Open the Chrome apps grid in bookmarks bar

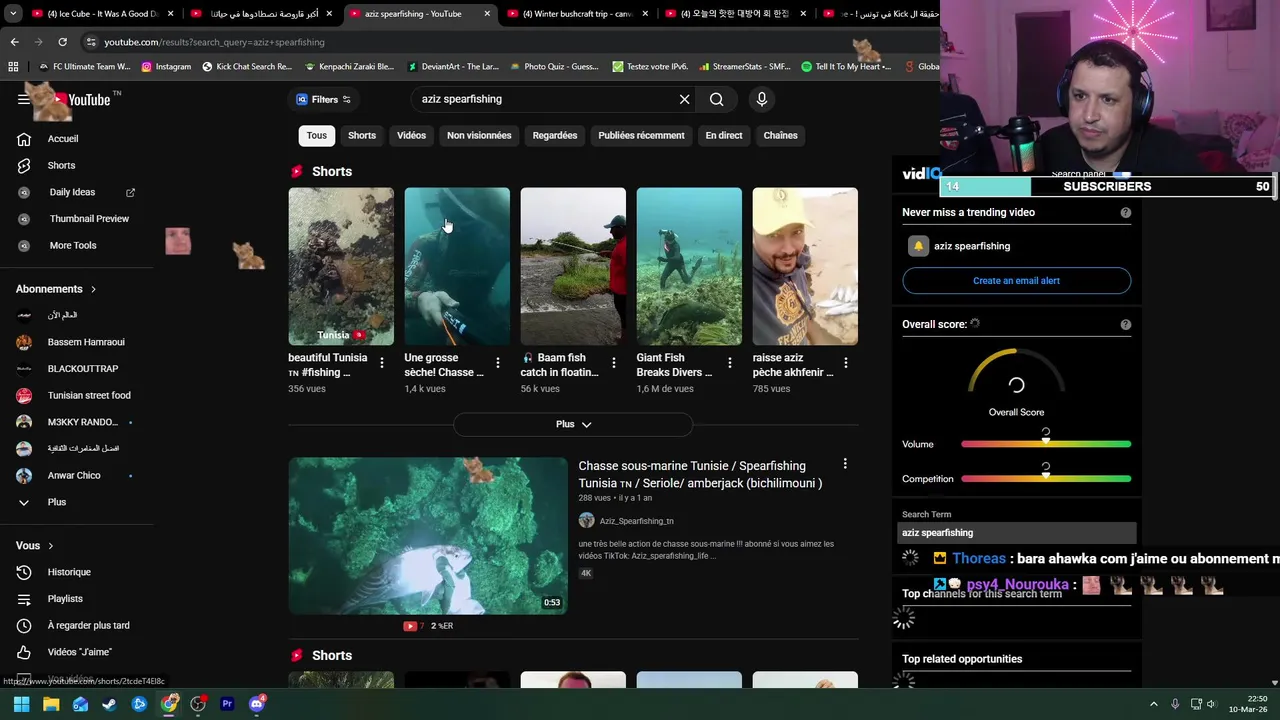coord(13,67)
